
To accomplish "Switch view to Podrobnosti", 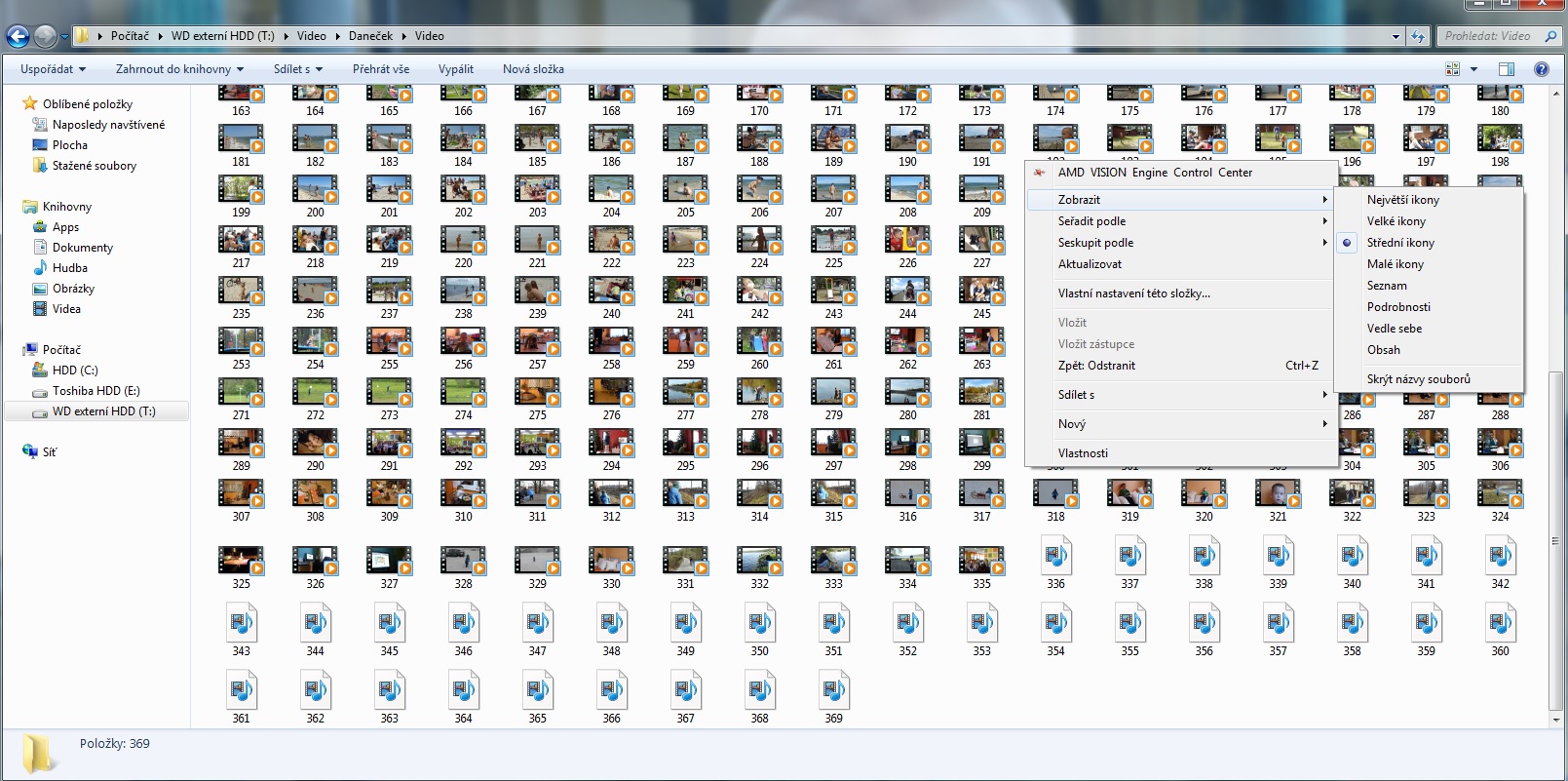I will (x=1429, y=307).
